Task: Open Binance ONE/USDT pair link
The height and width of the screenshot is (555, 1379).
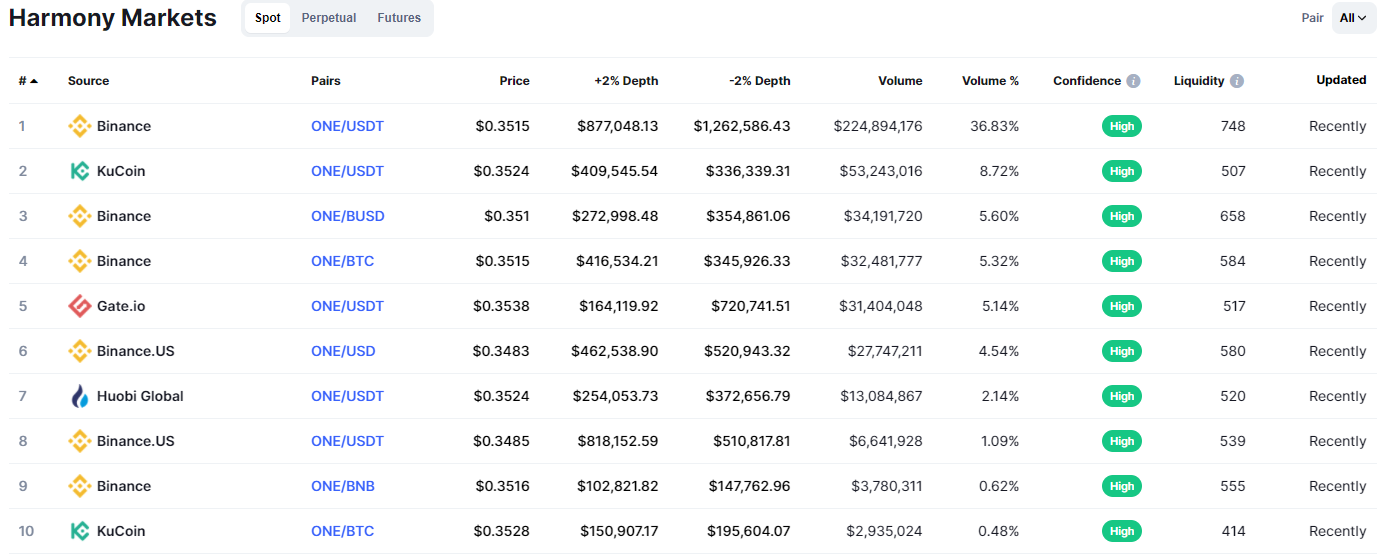Action: (347, 126)
